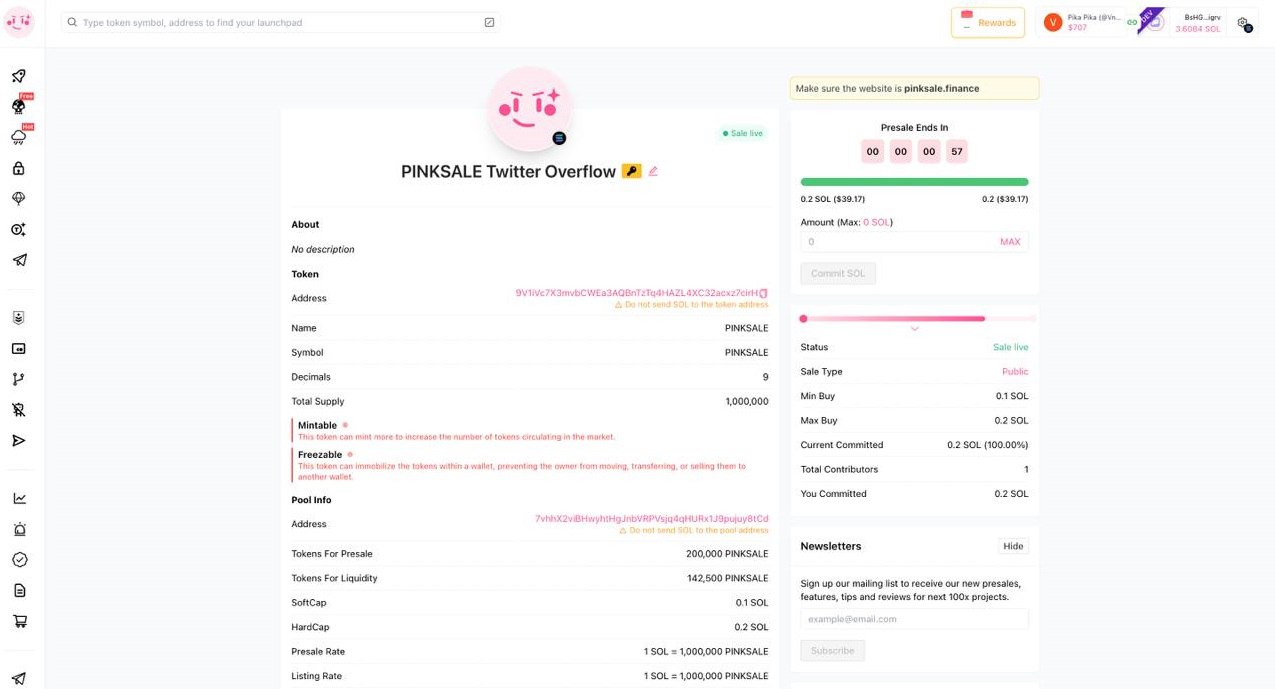The width and height of the screenshot is (1275, 689).
Task: Open the cloud icon with Hot badge
Action: coord(18,137)
